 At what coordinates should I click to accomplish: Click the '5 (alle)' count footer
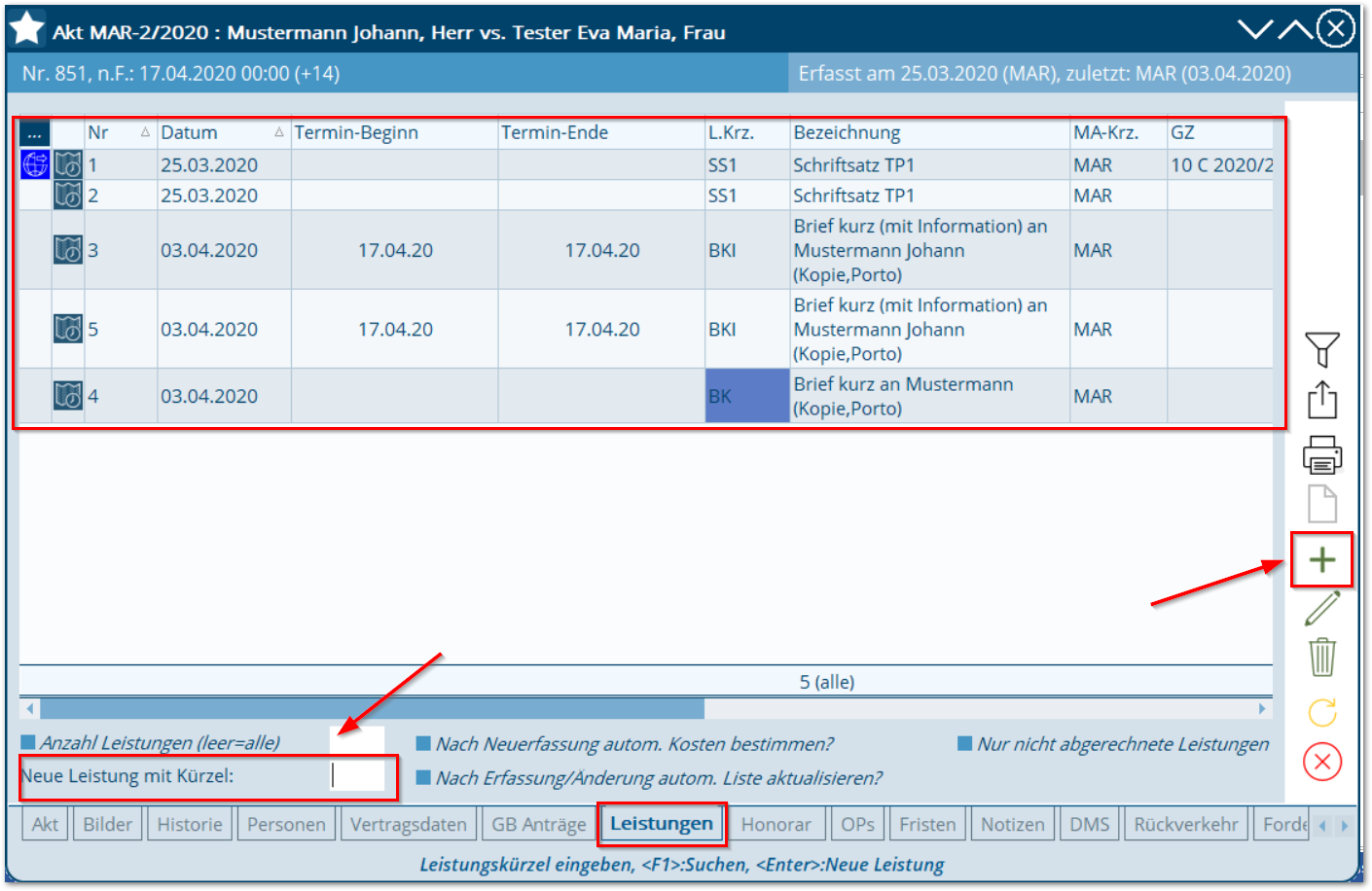tap(827, 682)
